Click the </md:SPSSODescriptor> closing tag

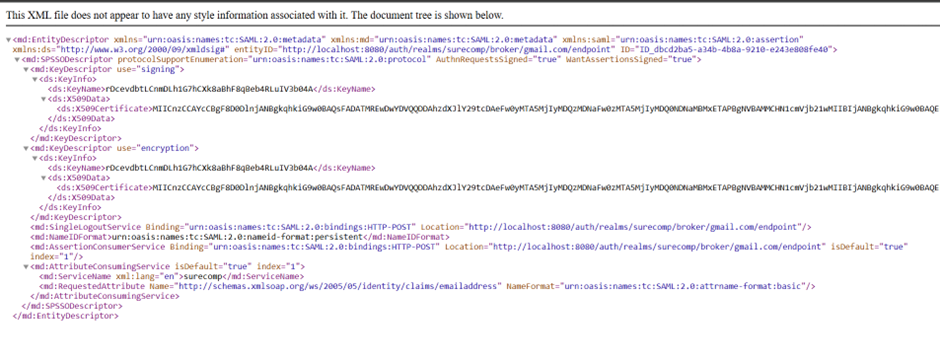pyautogui.click(x=72, y=305)
